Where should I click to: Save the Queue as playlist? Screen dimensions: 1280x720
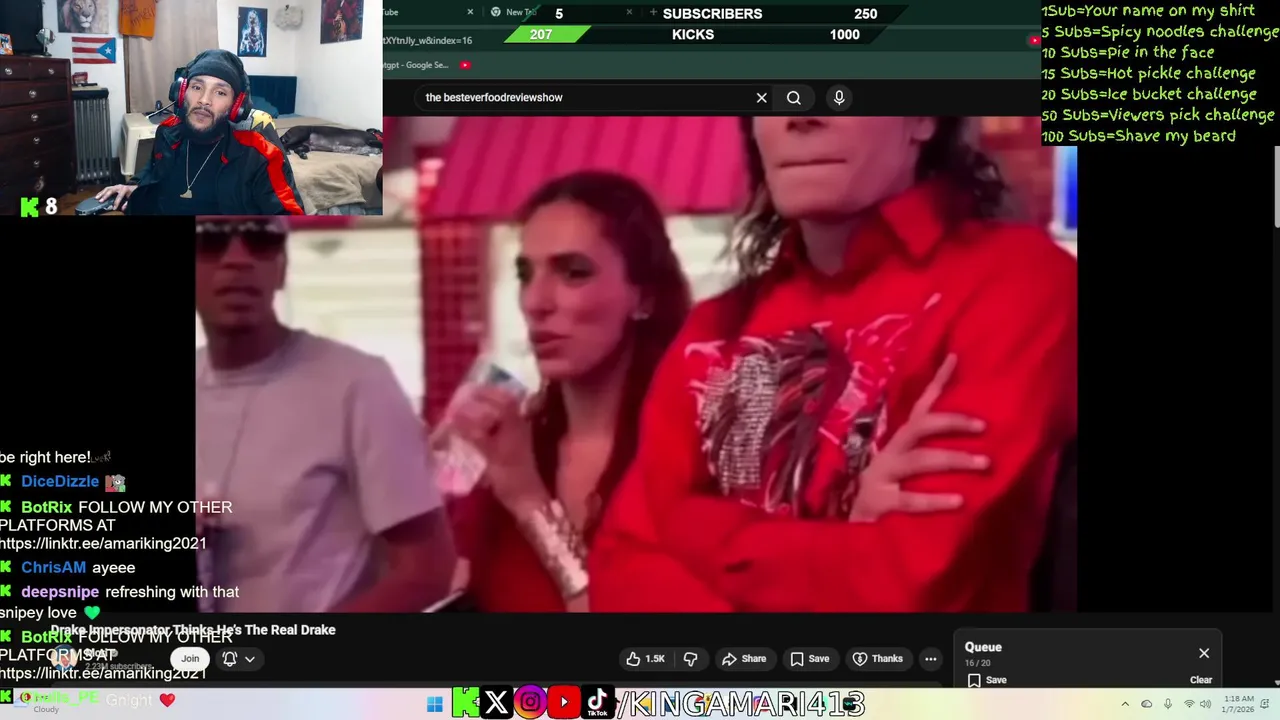coord(986,680)
